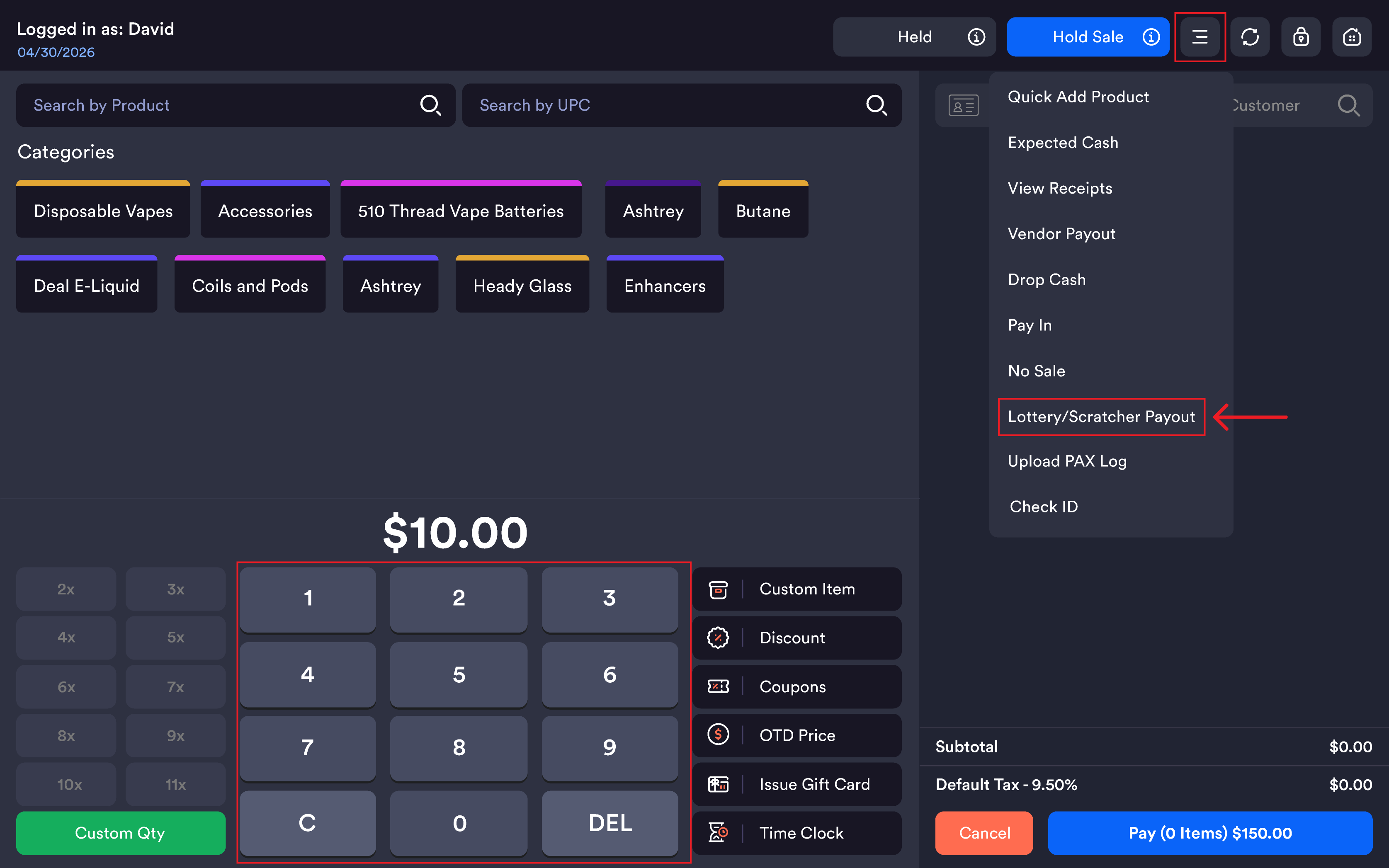Screen dimensions: 1389x868
Task: Click the refresh sync icon
Action: (1250, 37)
